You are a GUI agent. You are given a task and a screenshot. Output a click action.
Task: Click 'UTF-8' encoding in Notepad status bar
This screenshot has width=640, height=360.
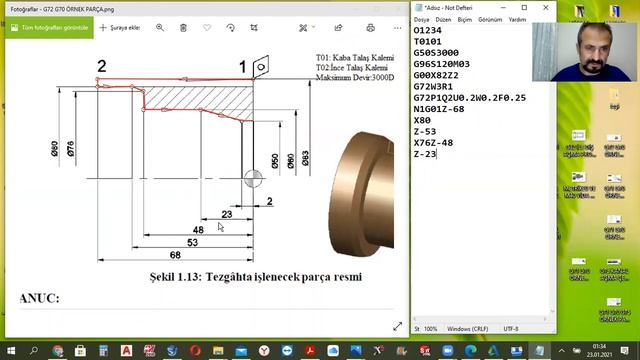tap(511, 329)
